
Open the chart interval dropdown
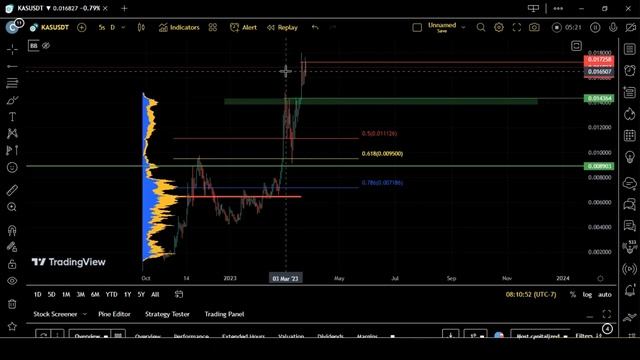(x=123, y=27)
